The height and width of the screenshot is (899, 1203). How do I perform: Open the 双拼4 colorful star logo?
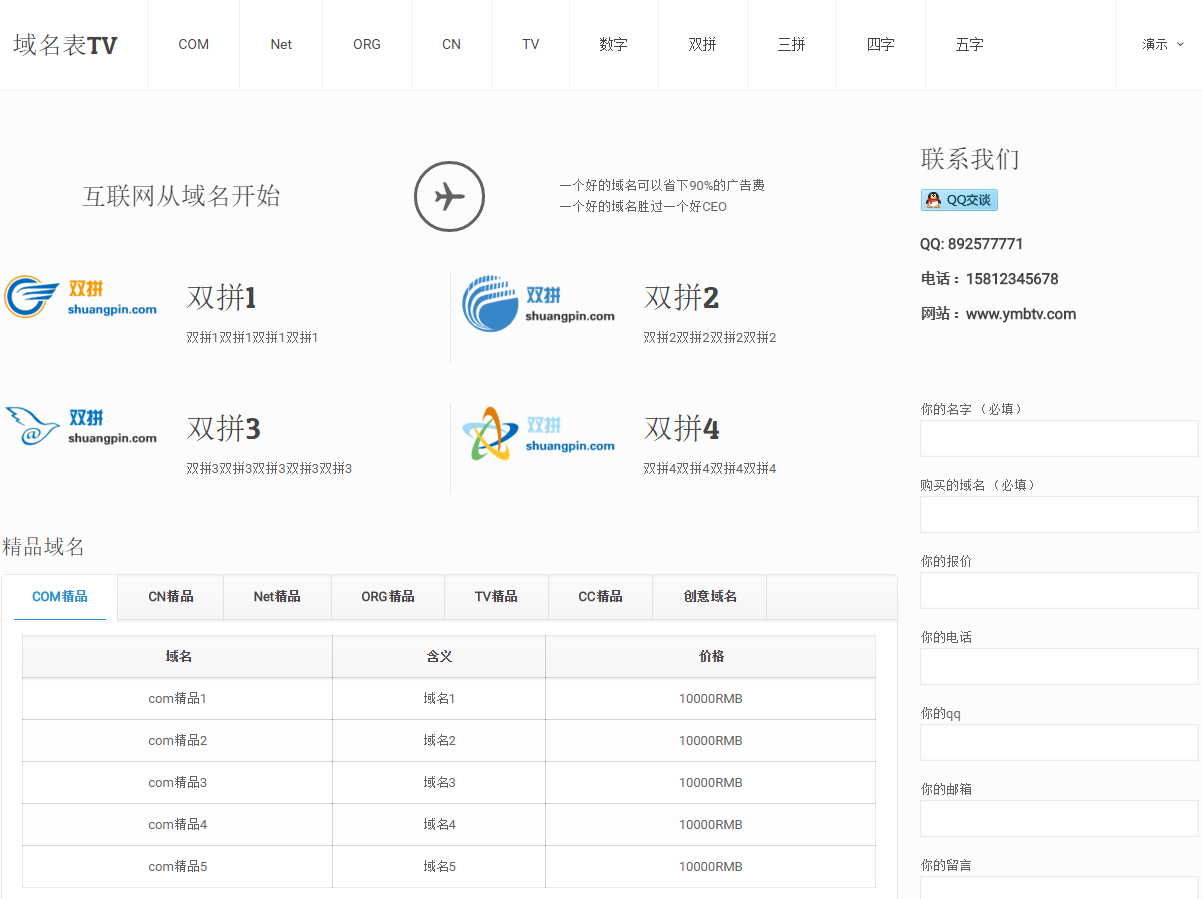point(539,433)
